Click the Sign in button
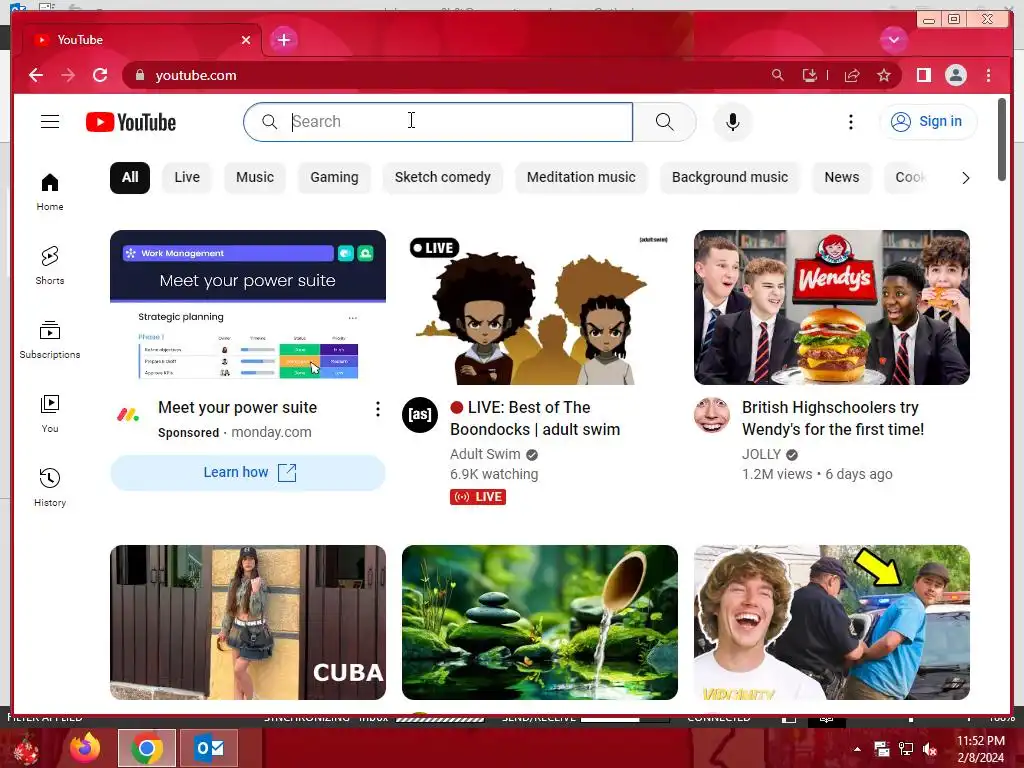The width and height of the screenshot is (1024, 768). coord(928,121)
